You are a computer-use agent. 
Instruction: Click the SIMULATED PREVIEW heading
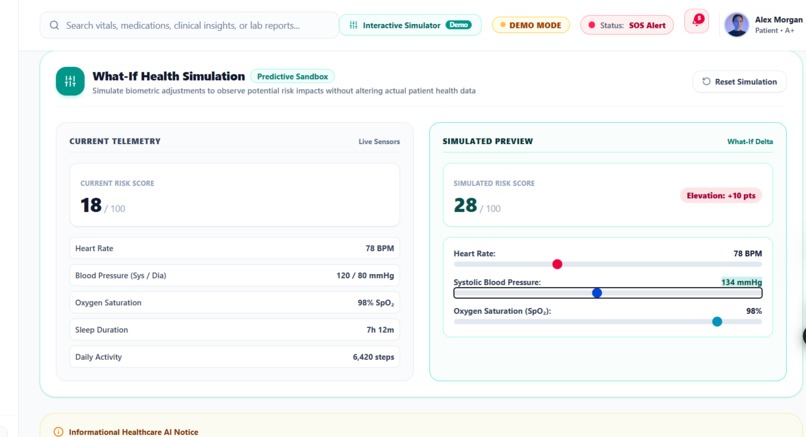488,141
